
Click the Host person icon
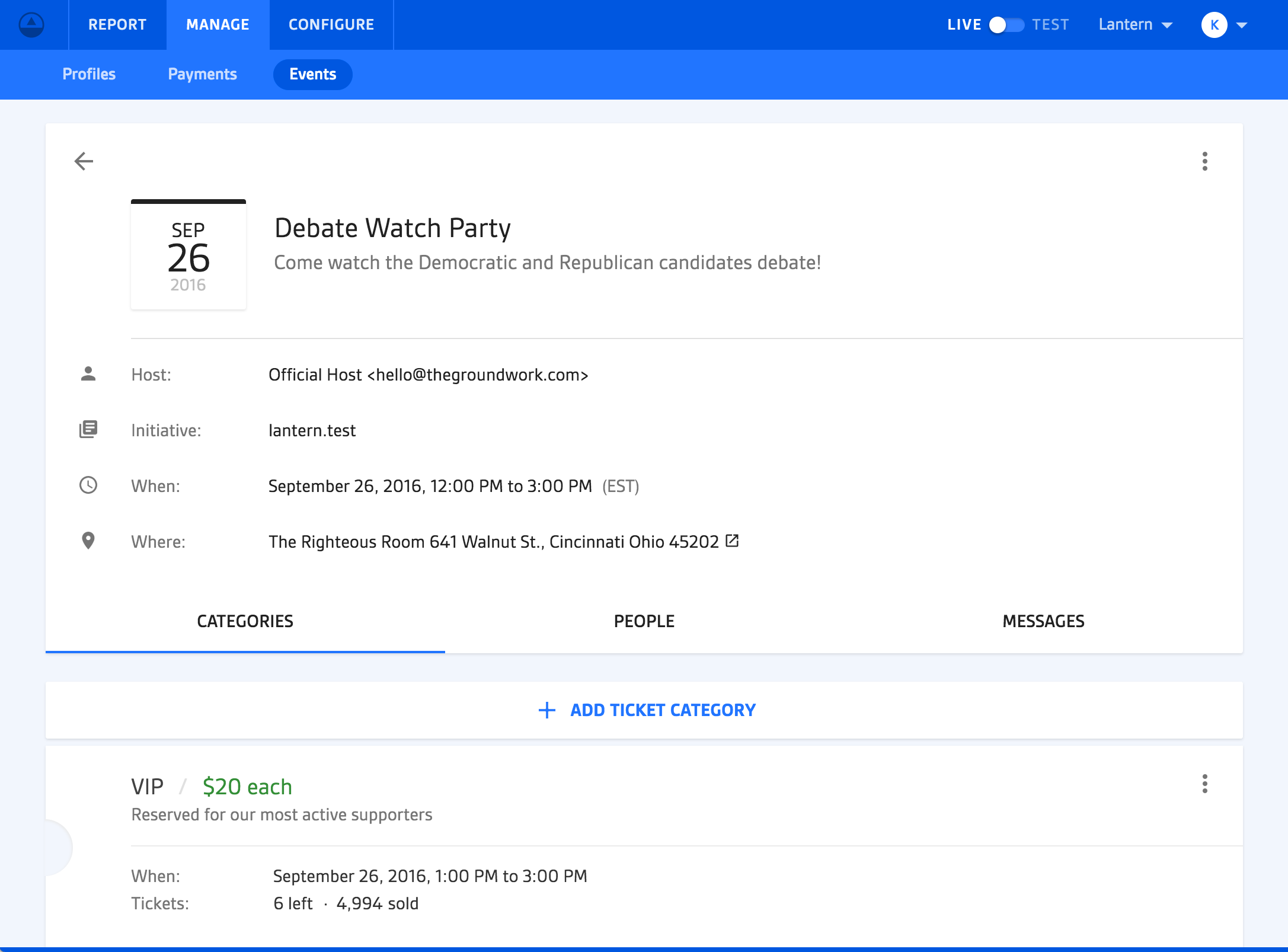click(x=88, y=374)
